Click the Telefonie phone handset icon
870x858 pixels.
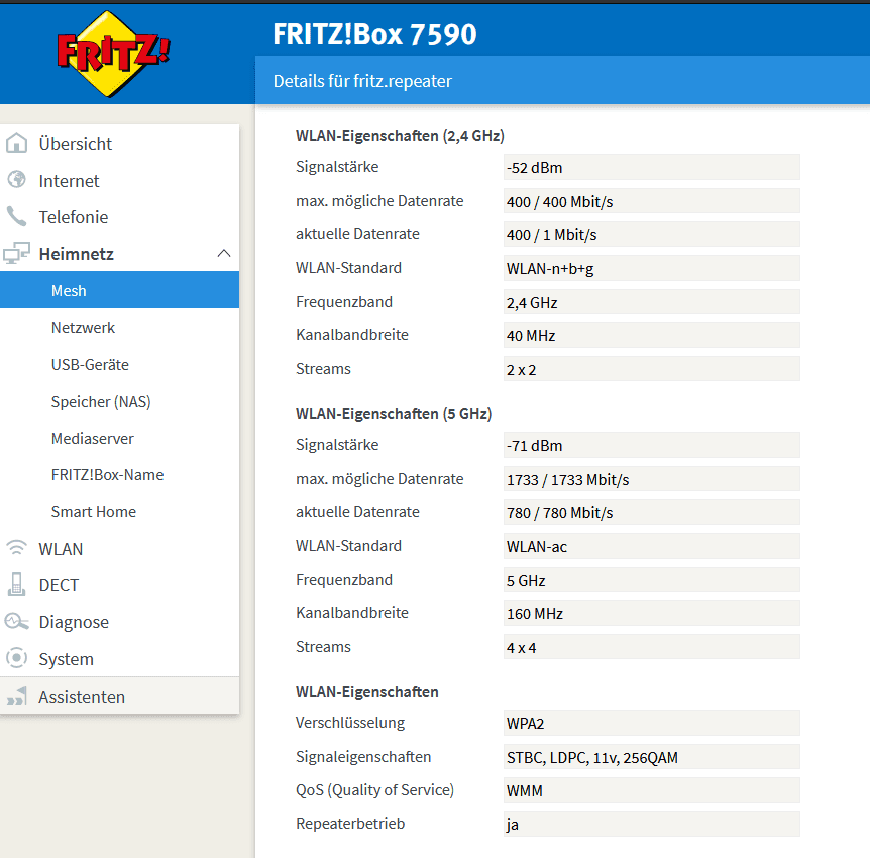[16, 216]
